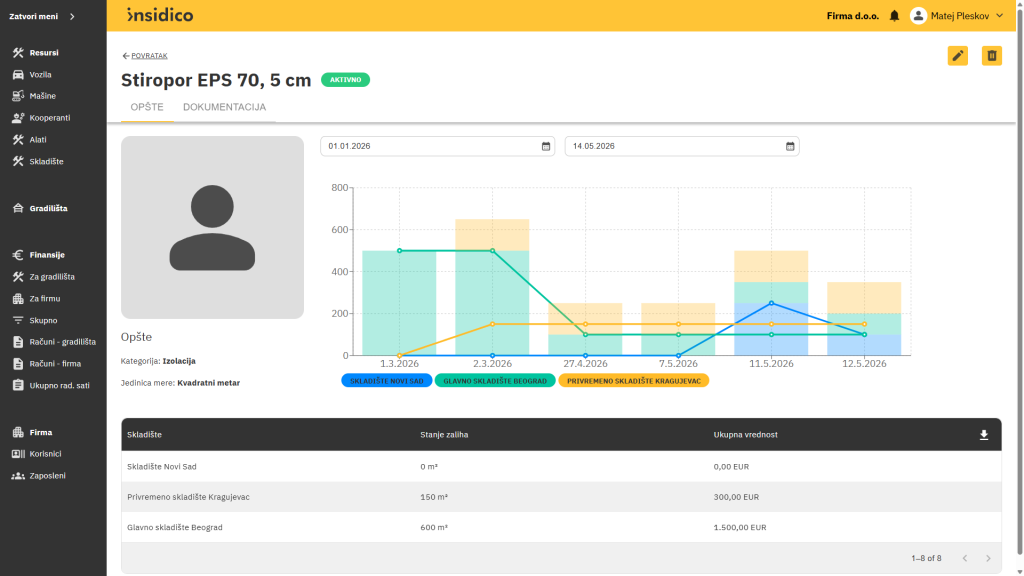Toggle Skladište Novi Sad chart series
The height and width of the screenshot is (576, 1024).
(x=387, y=381)
